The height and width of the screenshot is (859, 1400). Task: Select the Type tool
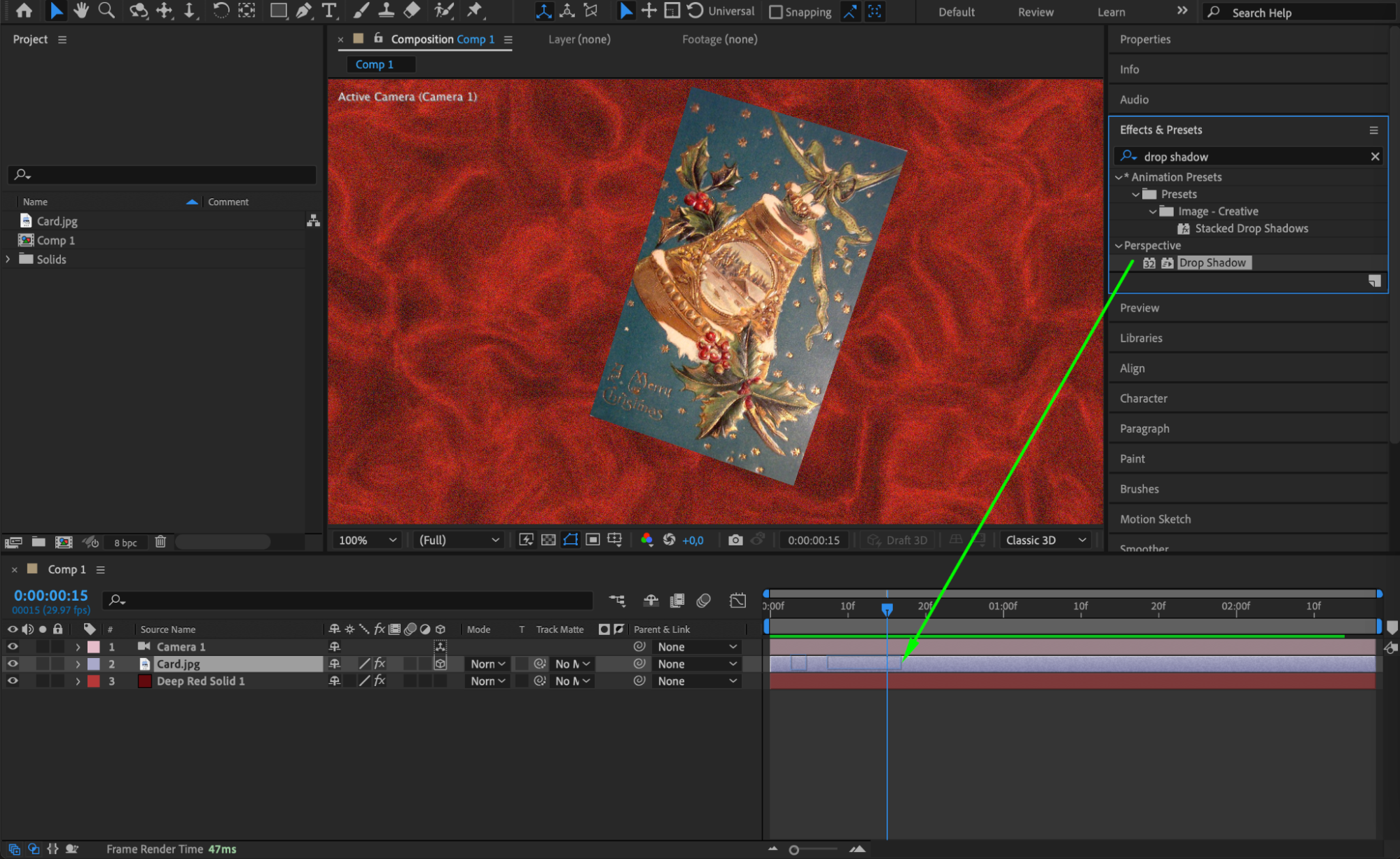(x=329, y=11)
